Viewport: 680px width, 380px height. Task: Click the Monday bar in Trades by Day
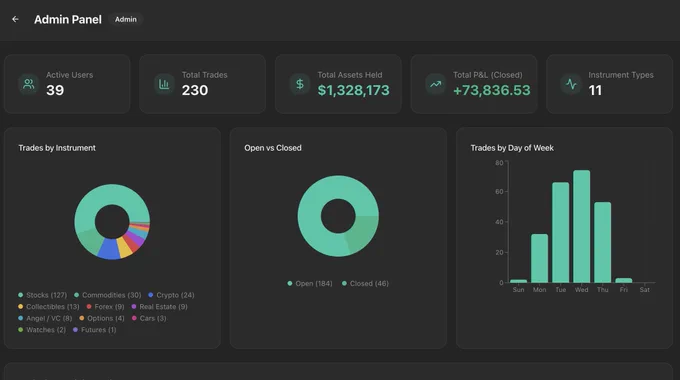coord(539,259)
